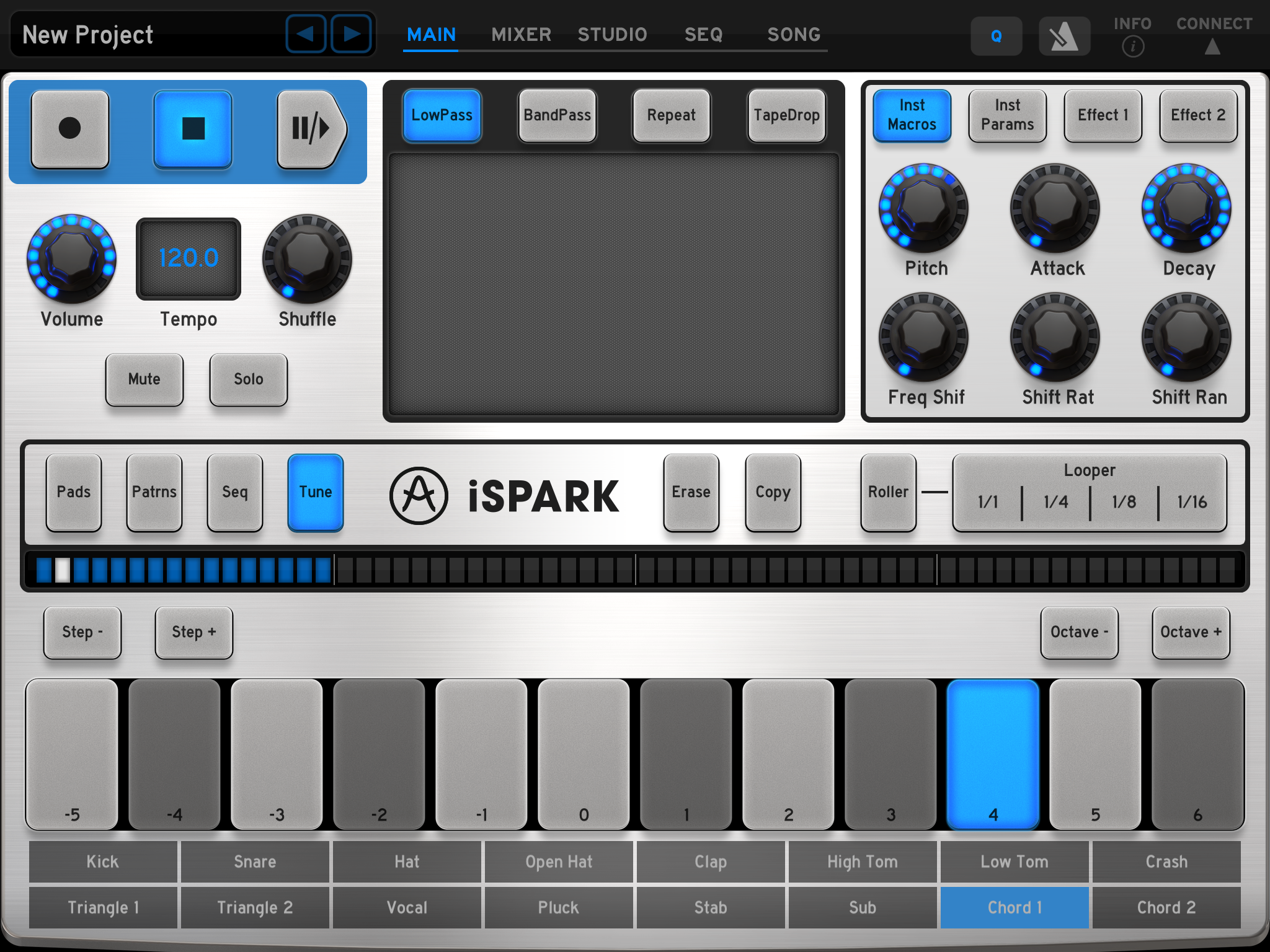The image size is (1270, 952).
Task: Toggle the Solo button
Action: coord(249,379)
